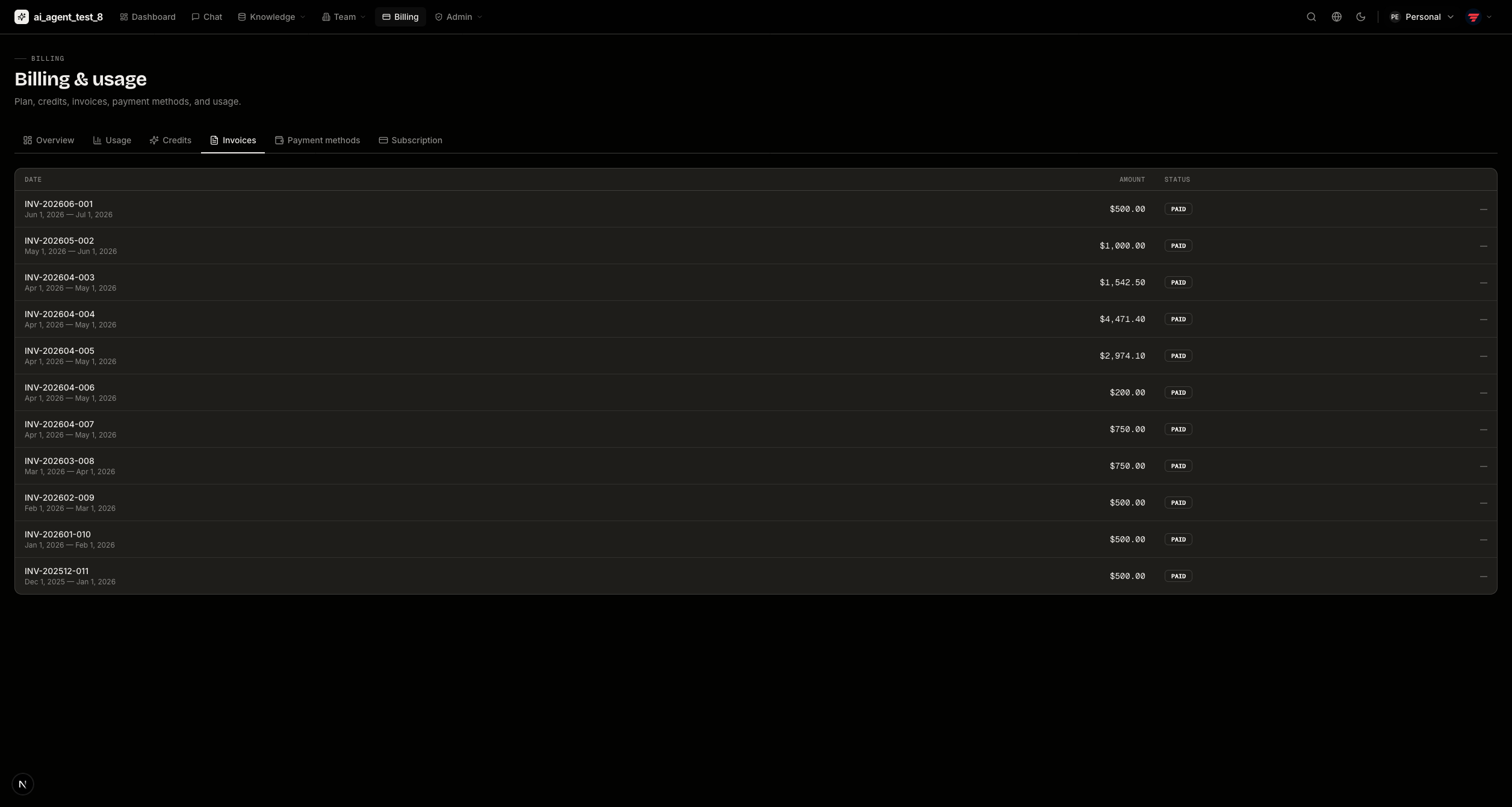The image size is (1512, 807).
Task: Switch to the Payment methods tab
Action: pyautogui.click(x=318, y=140)
